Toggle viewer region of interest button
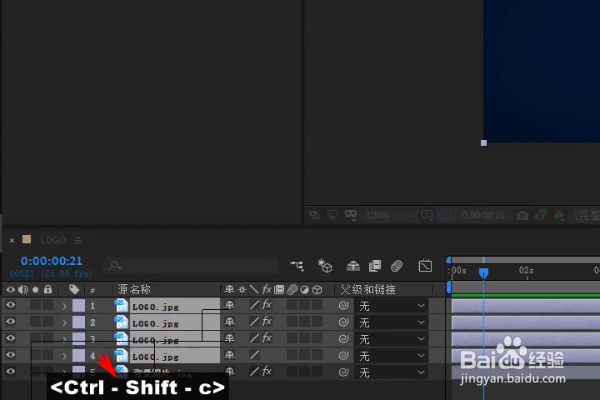This screenshot has height=400, width=600. 445,216
